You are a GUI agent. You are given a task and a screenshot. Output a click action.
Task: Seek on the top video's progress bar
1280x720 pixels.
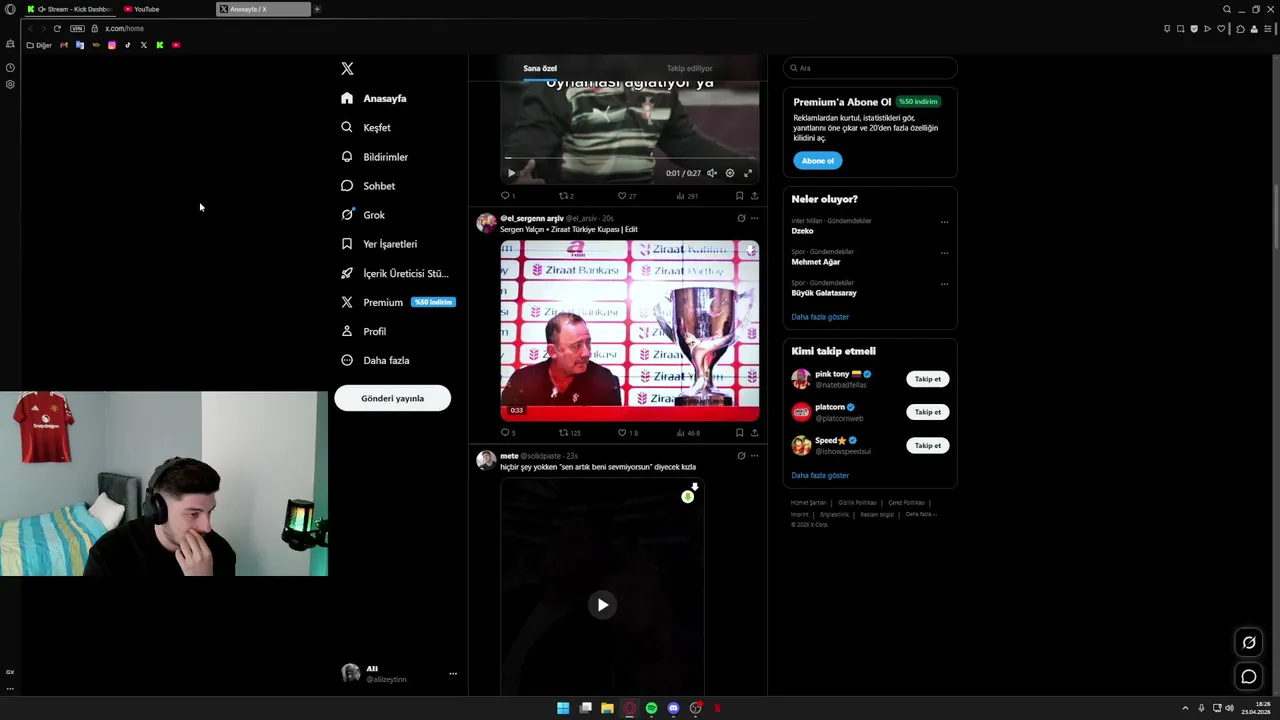click(630, 158)
